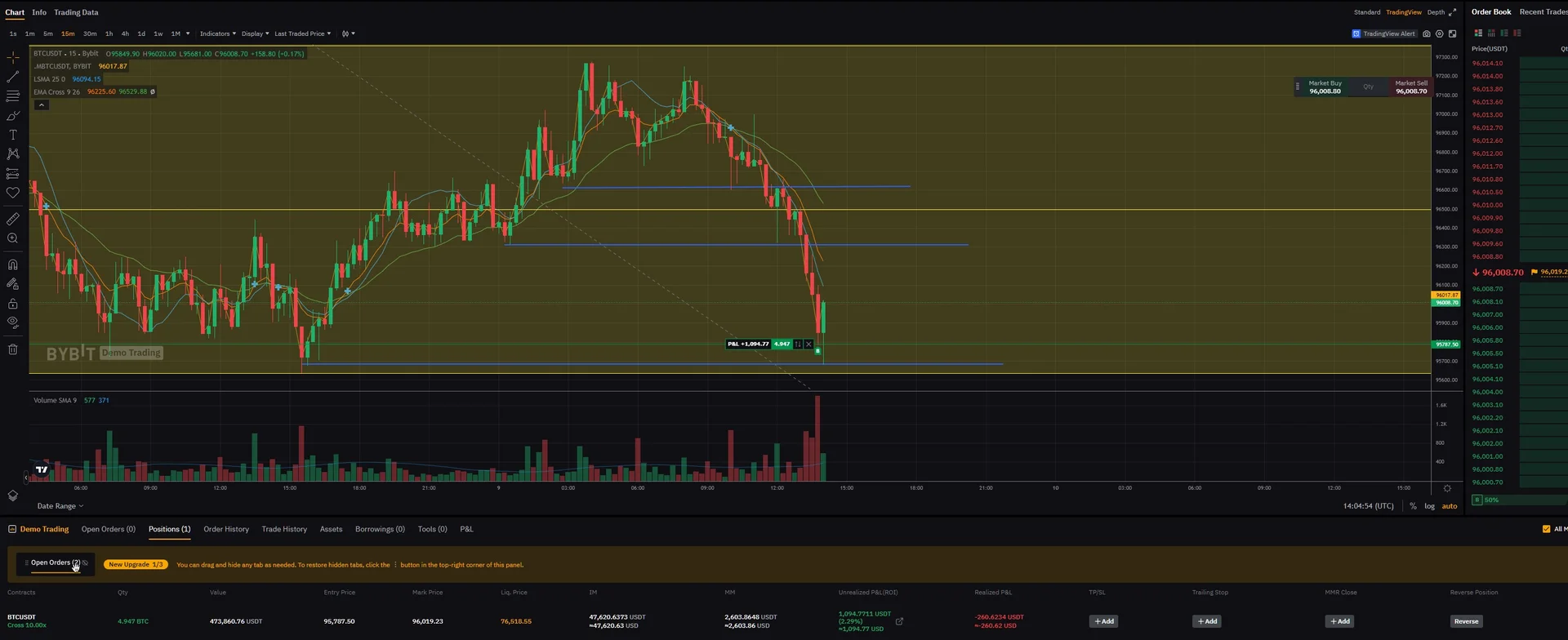Add TP/SL to the BTCUSDT position
1568x640 pixels.
click(x=1102, y=621)
